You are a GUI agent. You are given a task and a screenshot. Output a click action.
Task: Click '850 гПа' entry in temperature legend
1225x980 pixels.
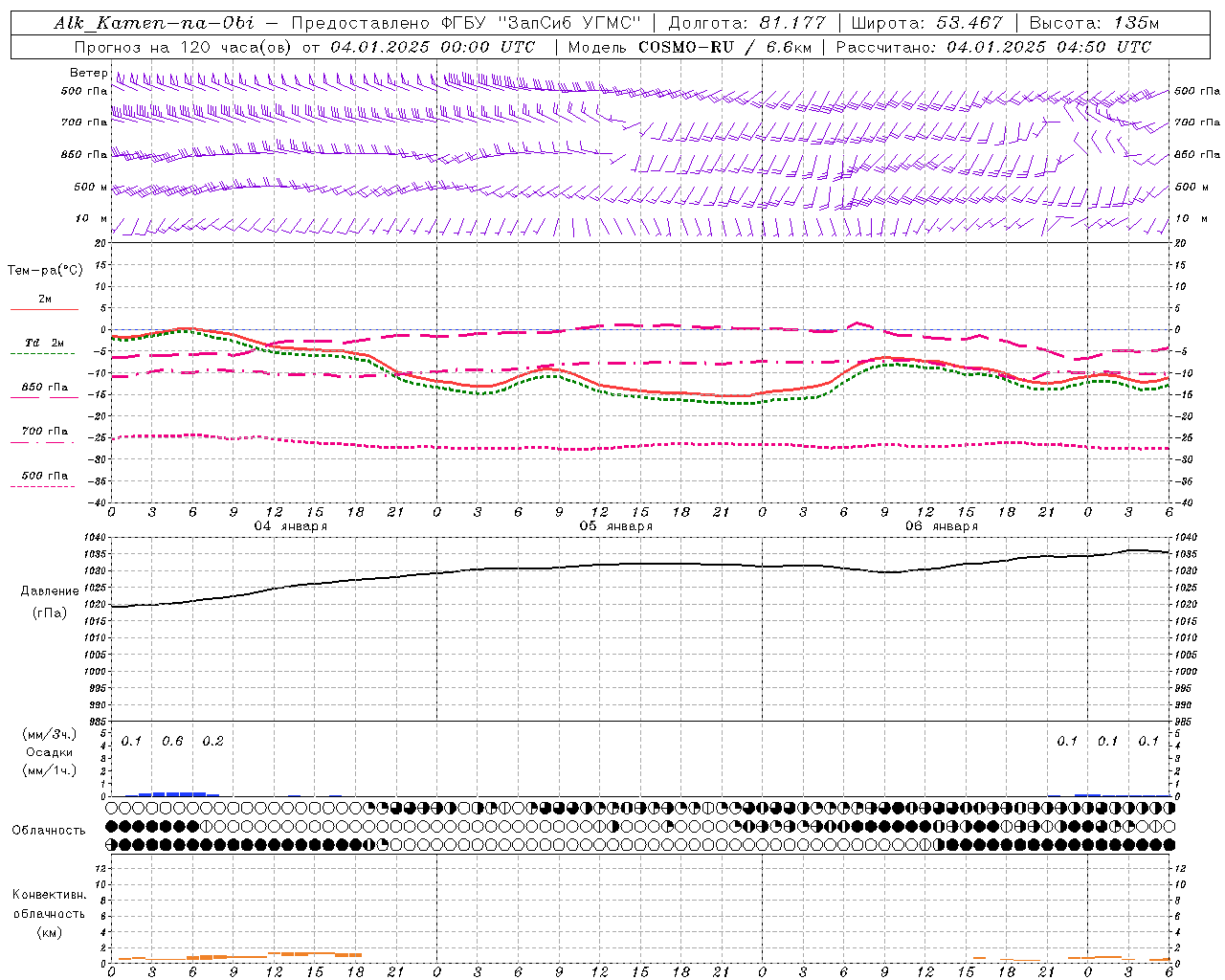click(x=45, y=387)
